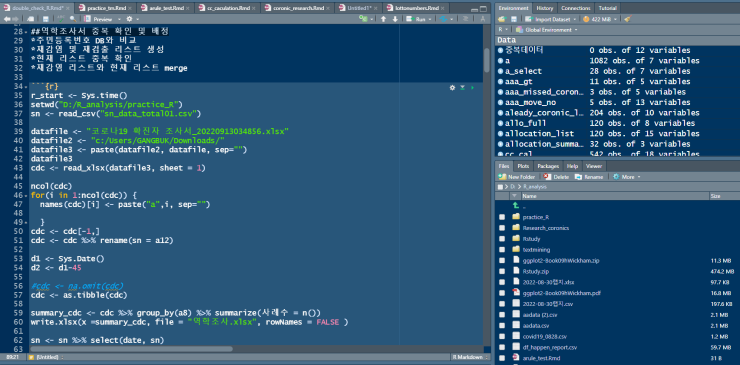Click the Run button in editor toolbar
Viewport: 740px width, 365px height.
tap(417, 19)
